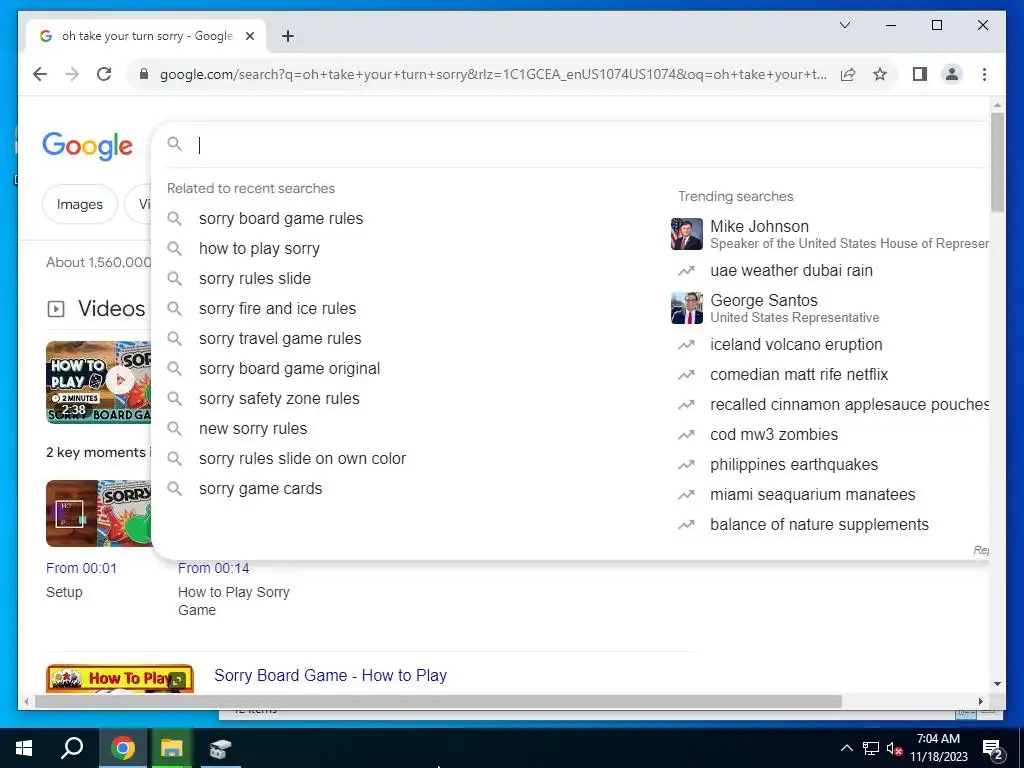Screen dimensions: 1024x768
Task: Go back using the browser back arrow
Action: pyautogui.click(x=40, y=74)
